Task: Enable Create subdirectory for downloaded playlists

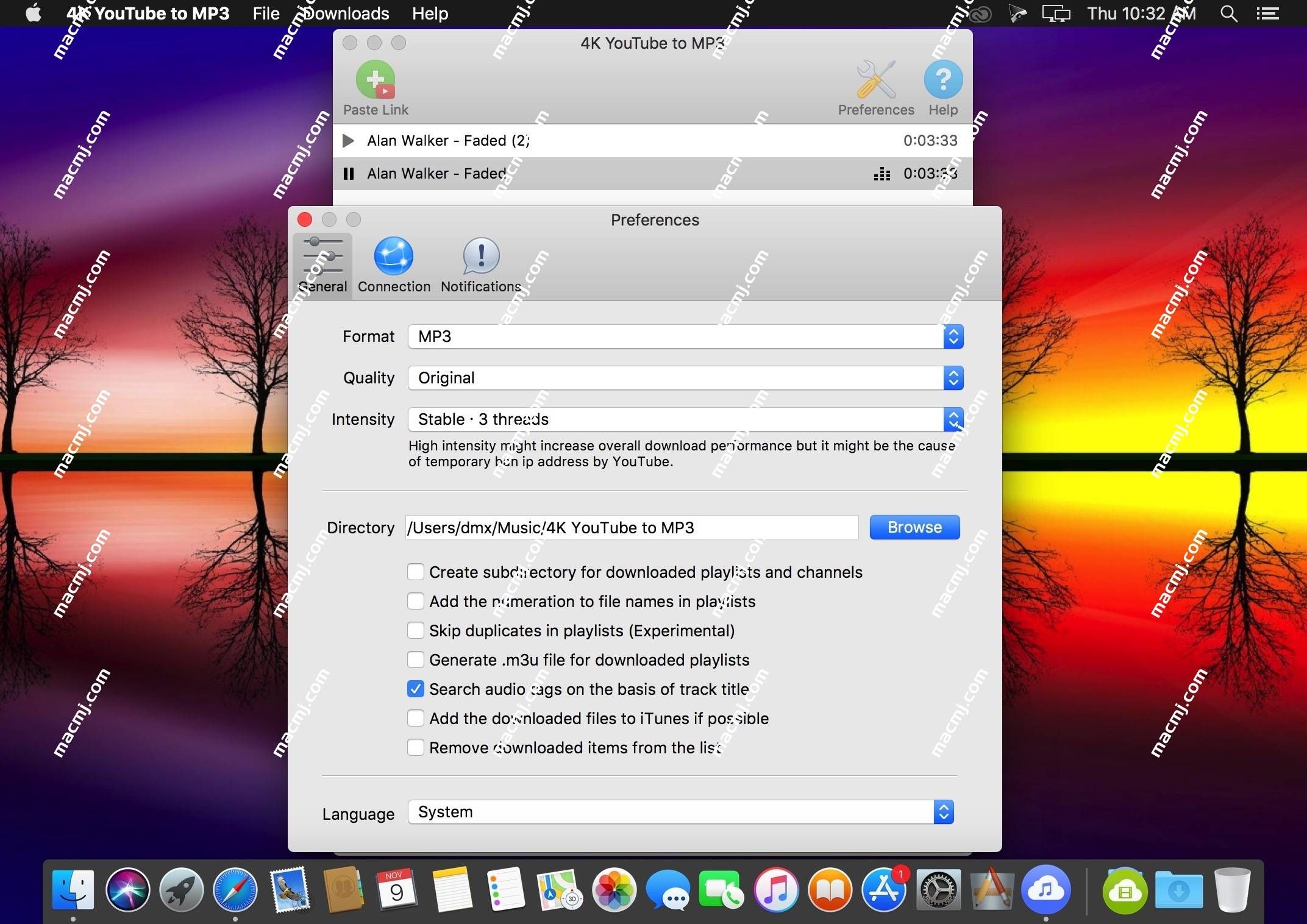Action: pos(416,572)
